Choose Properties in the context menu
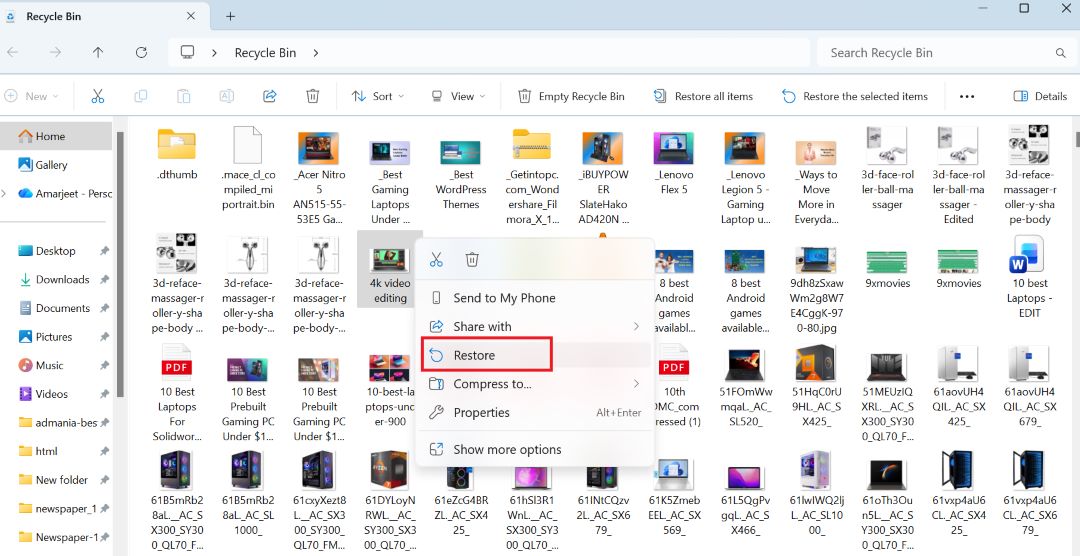 click(x=535, y=413)
